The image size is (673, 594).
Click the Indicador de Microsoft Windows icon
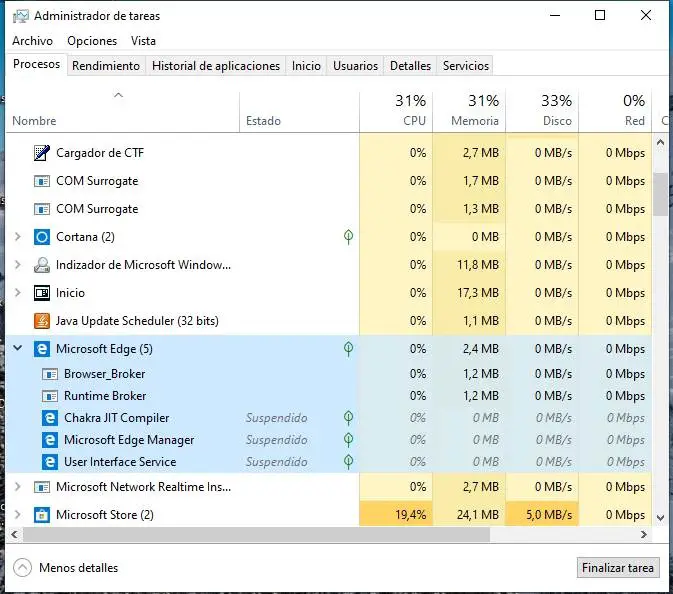coord(42,265)
